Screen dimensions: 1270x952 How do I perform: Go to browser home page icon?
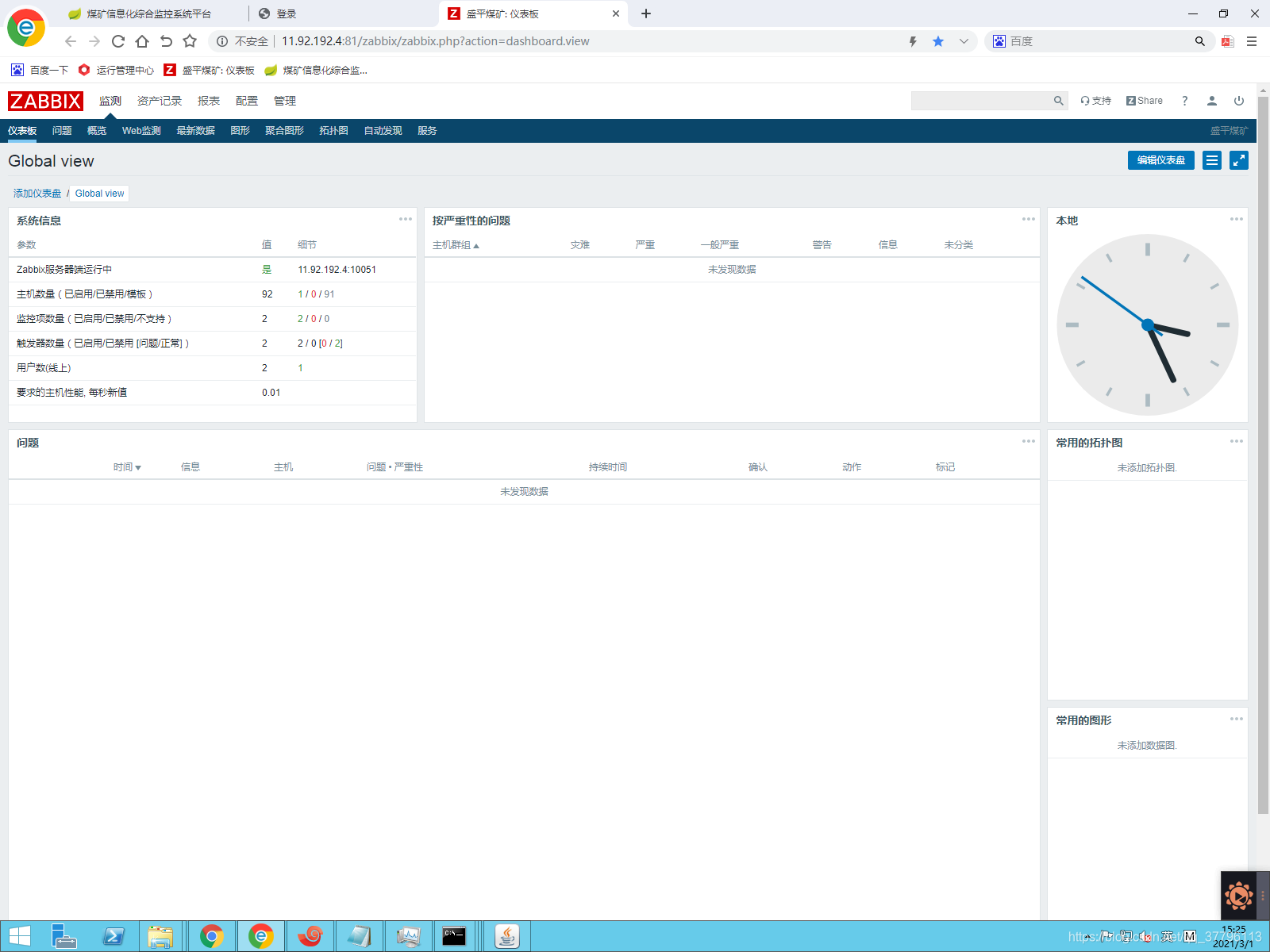click(x=142, y=41)
